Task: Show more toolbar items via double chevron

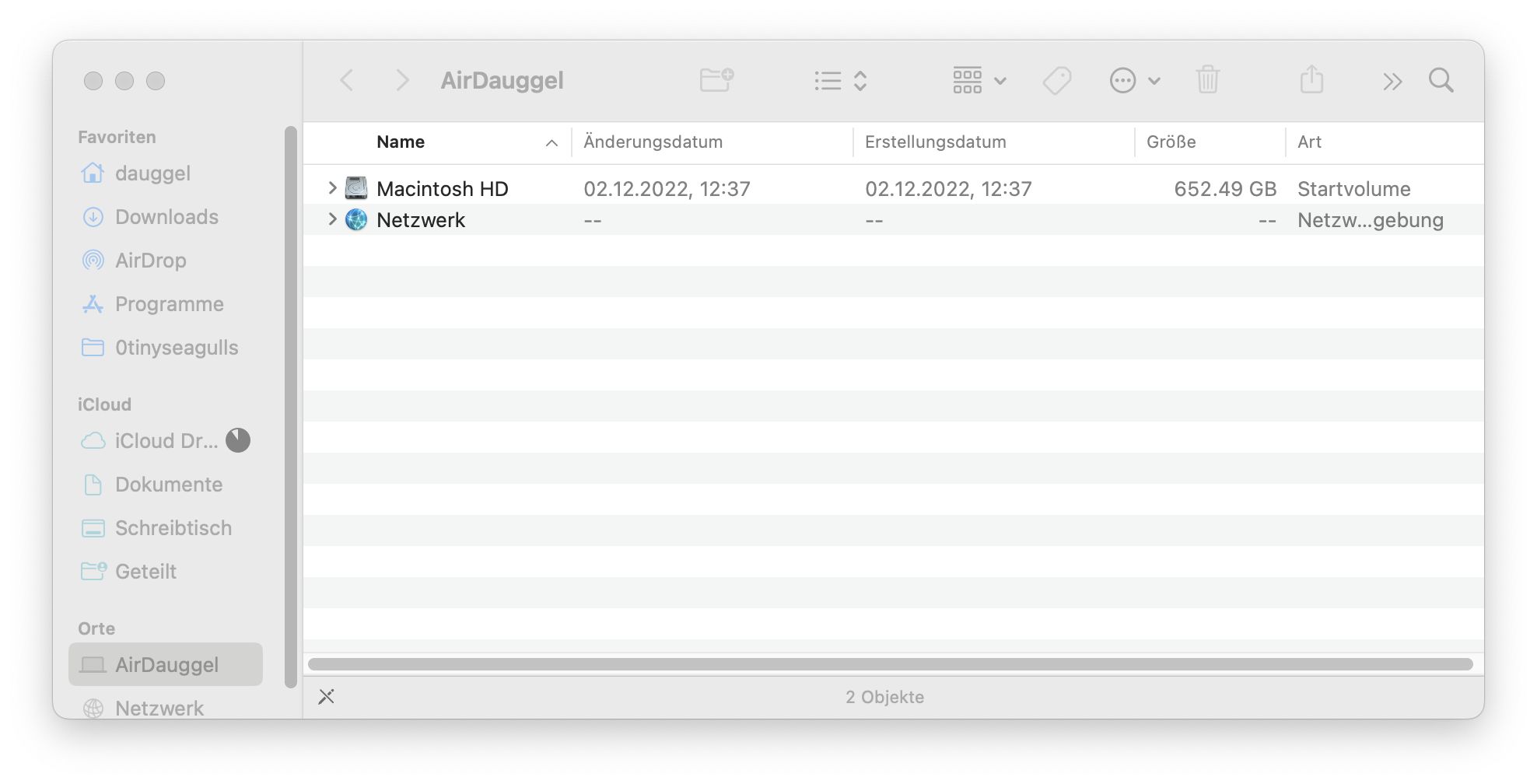Action: [x=1392, y=81]
